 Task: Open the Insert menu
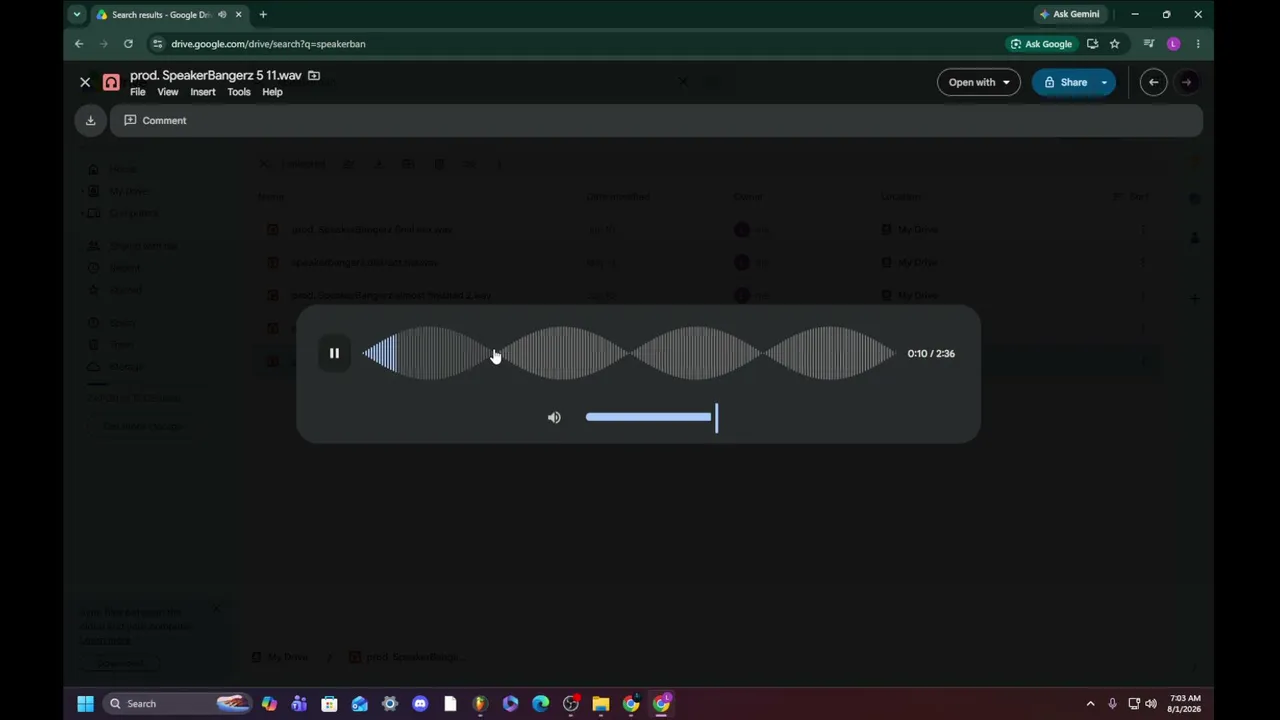pyautogui.click(x=203, y=92)
